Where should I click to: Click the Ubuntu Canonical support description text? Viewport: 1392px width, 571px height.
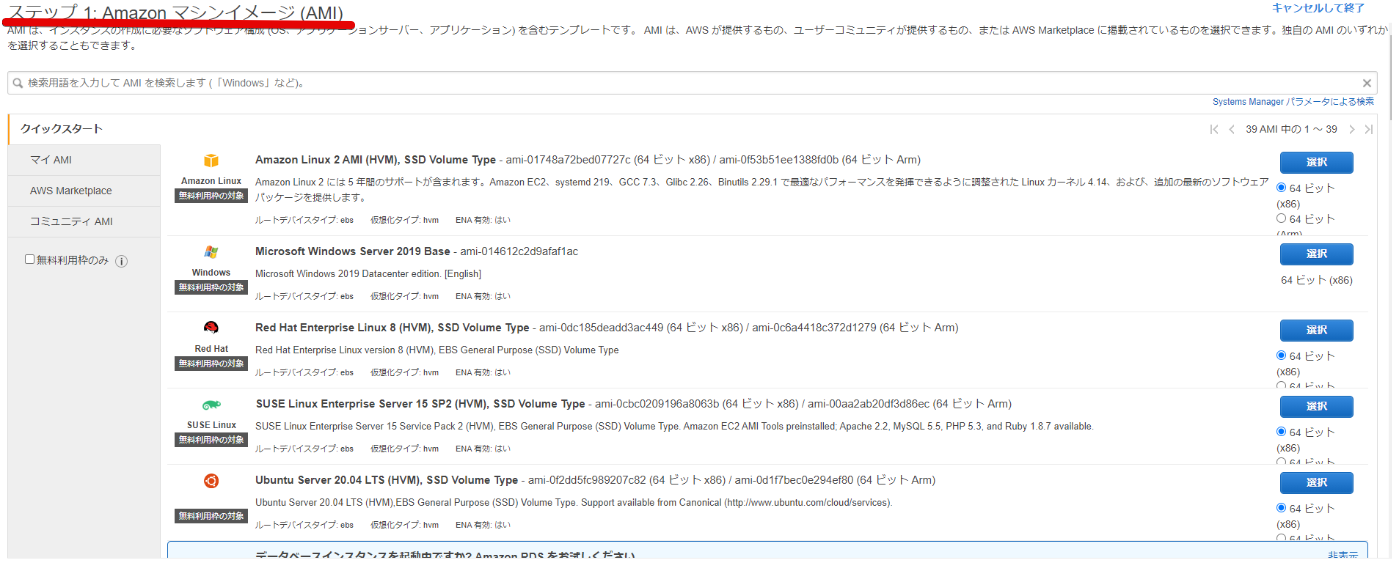point(573,502)
